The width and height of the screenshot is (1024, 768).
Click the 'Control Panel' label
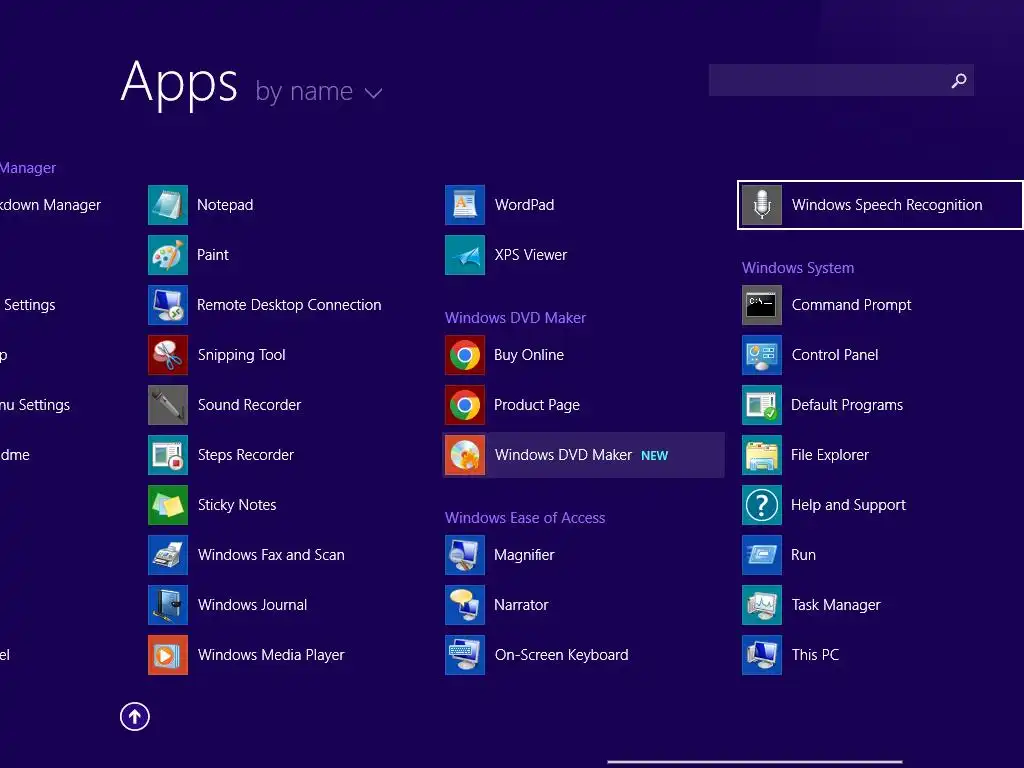835,355
